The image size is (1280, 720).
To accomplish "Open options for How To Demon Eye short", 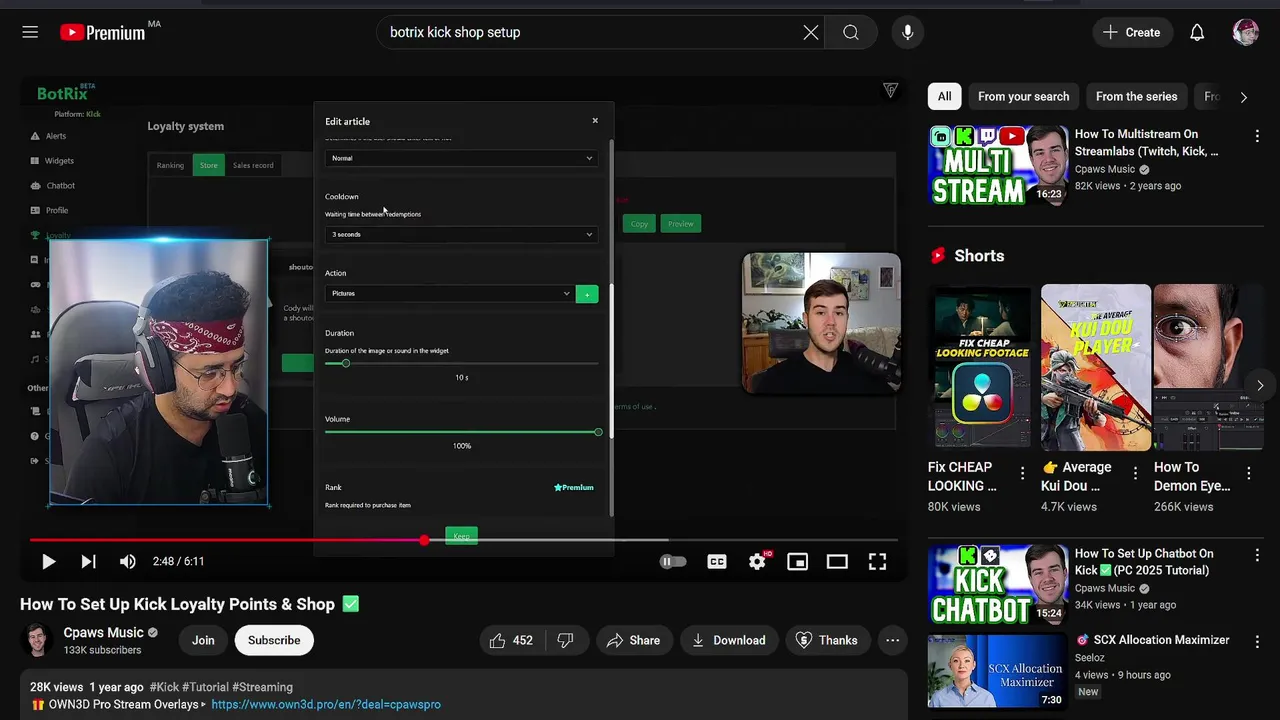I will tap(1248, 473).
